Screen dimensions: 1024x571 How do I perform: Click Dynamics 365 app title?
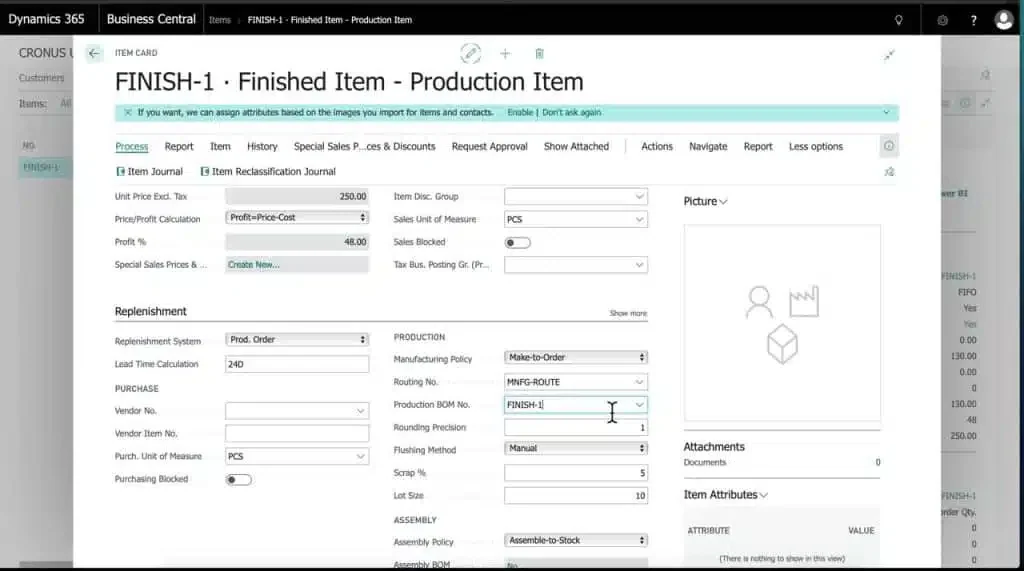click(46, 19)
